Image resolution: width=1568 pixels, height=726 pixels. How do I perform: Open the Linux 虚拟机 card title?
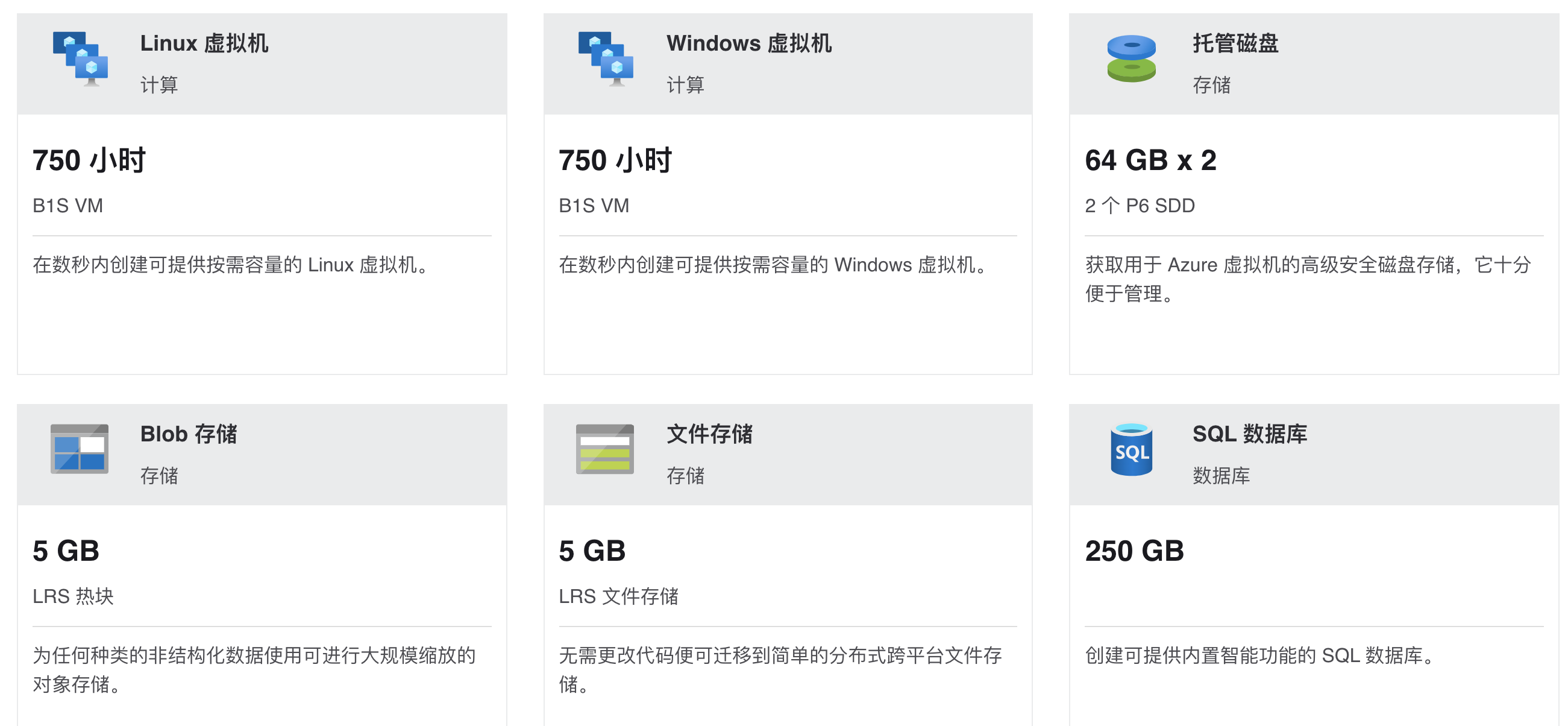tap(204, 43)
